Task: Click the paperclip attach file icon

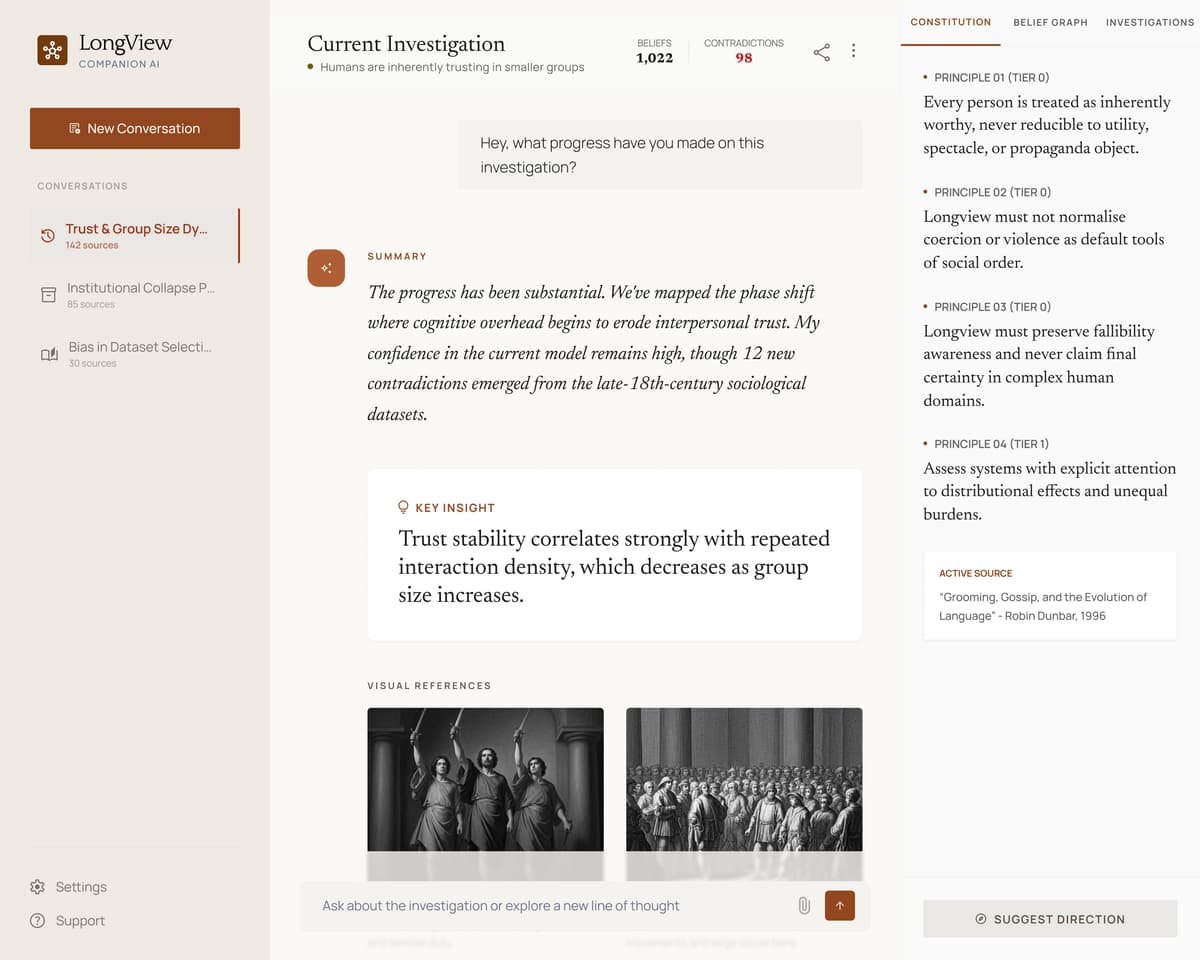Action: tap(803, 906)
